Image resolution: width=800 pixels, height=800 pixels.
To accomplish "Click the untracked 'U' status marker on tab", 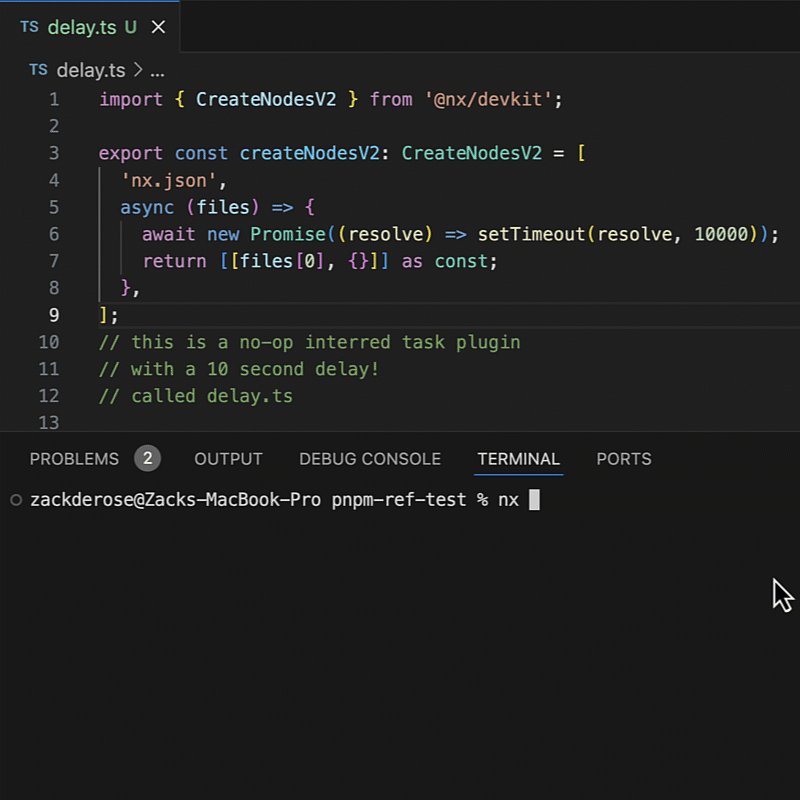I will pyautogui.click(x=131, y=27).
